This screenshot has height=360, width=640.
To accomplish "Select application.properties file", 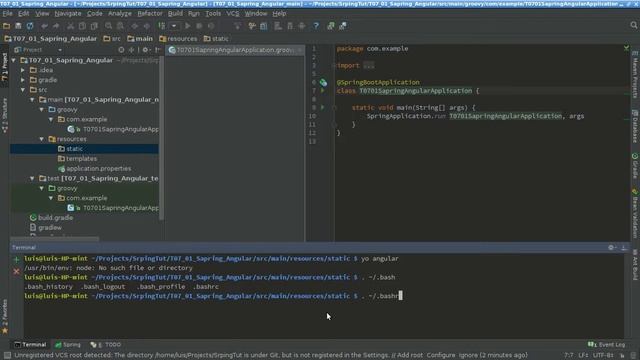I will tap(95, 169).
